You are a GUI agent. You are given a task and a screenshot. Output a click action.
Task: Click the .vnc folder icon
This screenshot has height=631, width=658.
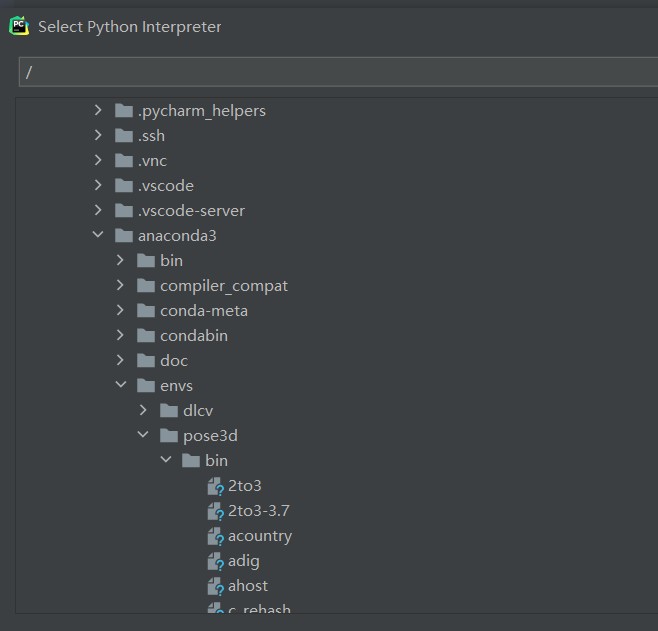click(124, 161)
